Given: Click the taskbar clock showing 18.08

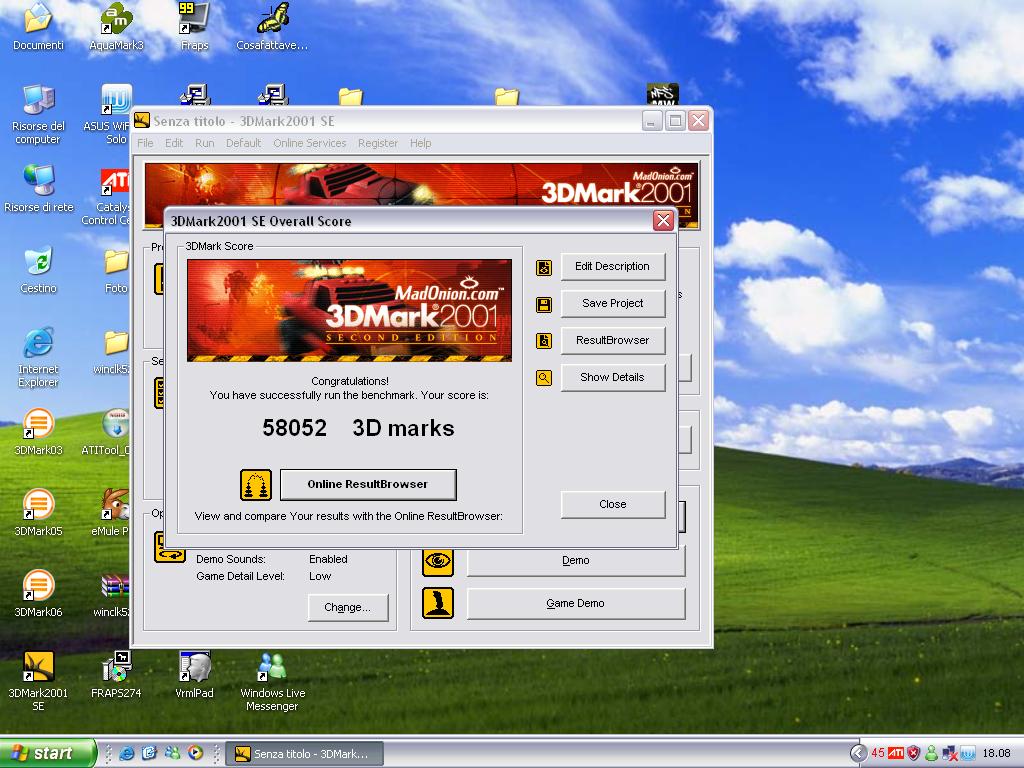Looking at the screenshot, I should (x=996, y=753).
